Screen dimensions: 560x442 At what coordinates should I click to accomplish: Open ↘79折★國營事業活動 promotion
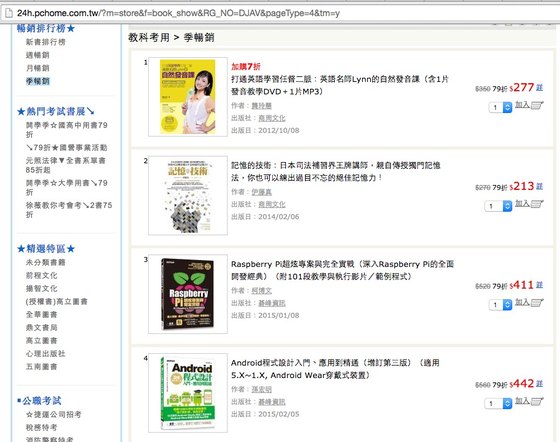[x=66, y=147]
